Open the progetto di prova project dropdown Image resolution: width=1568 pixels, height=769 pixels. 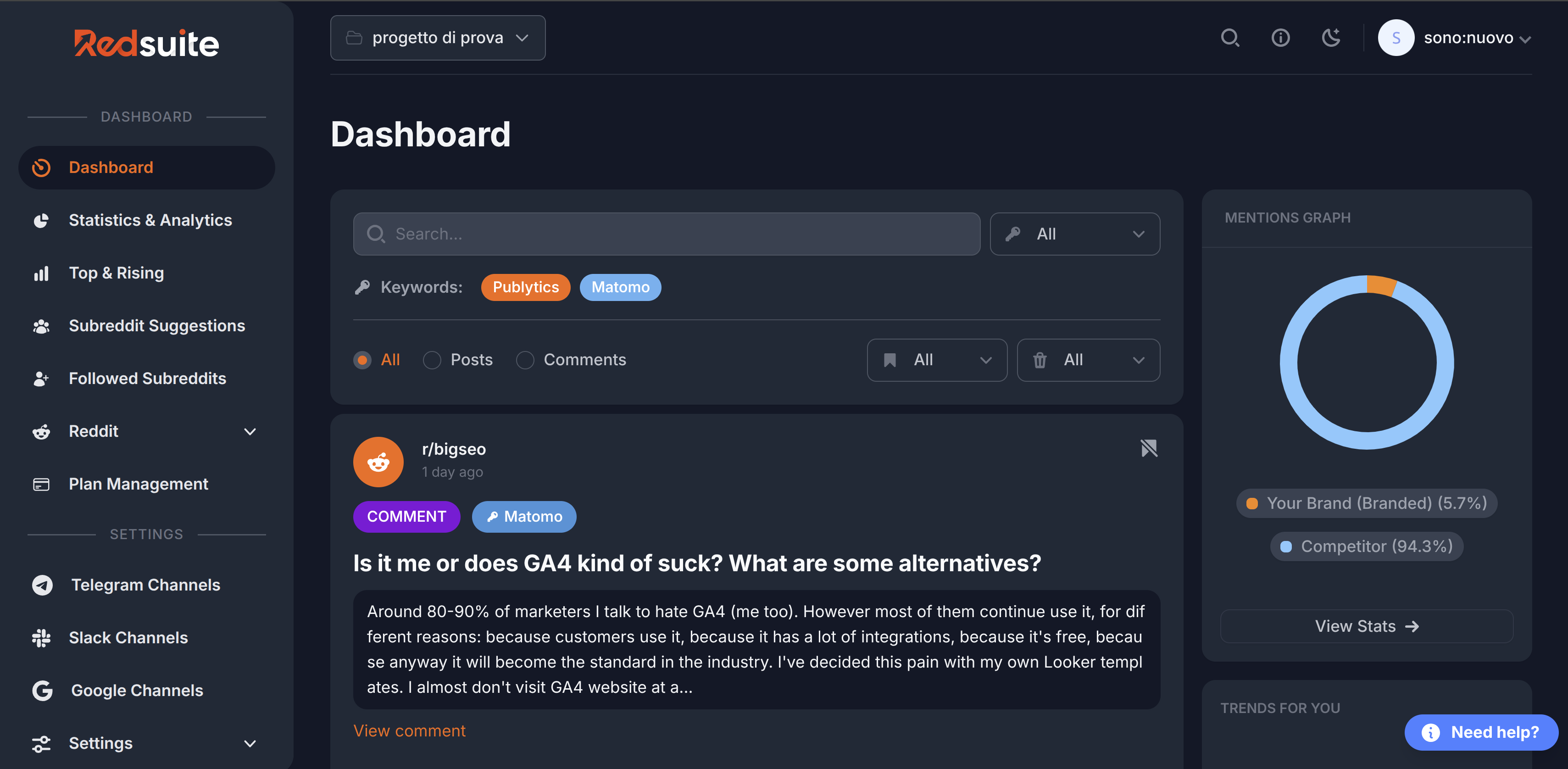(438, 38)
